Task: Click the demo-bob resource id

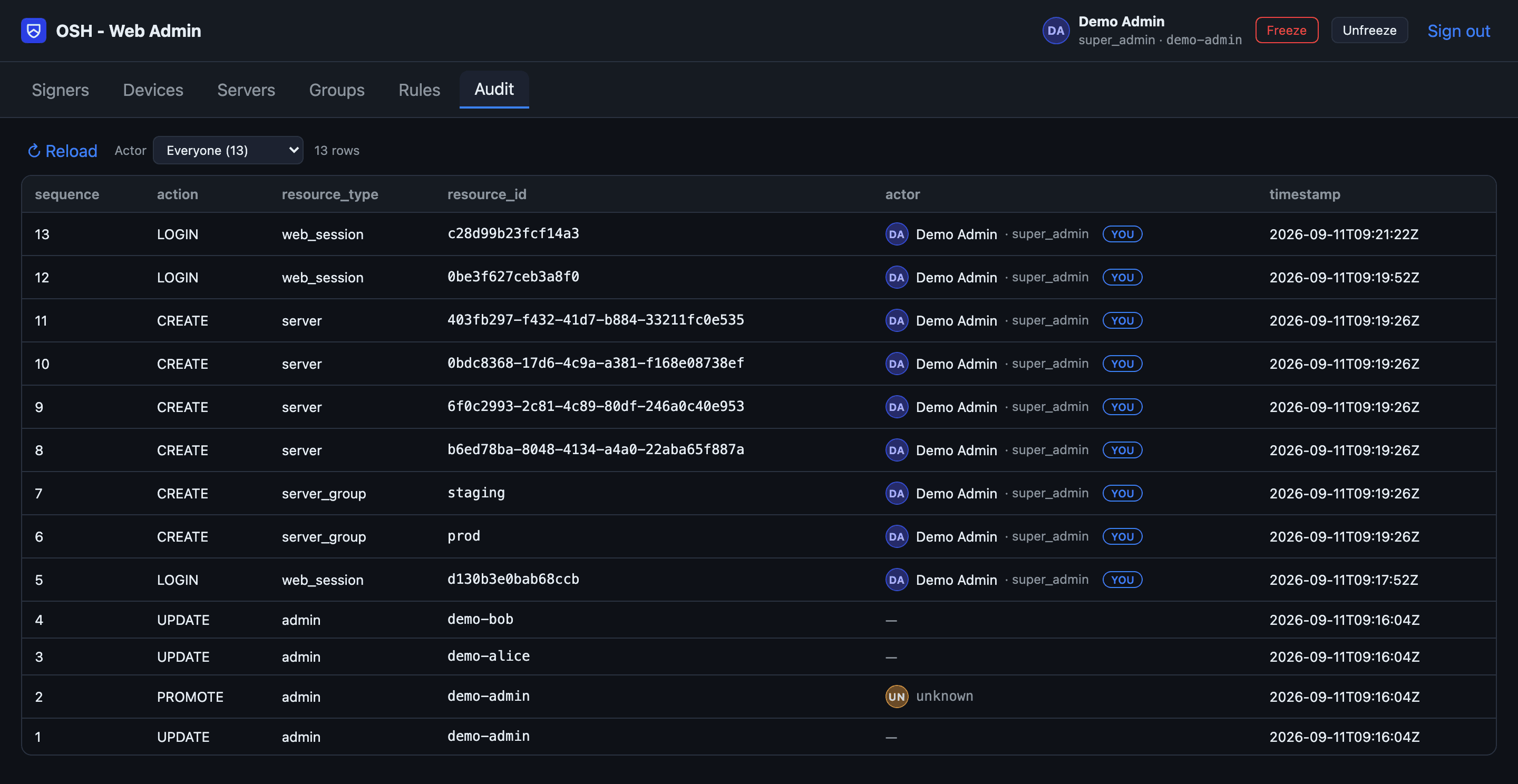Action: [480, 619]
